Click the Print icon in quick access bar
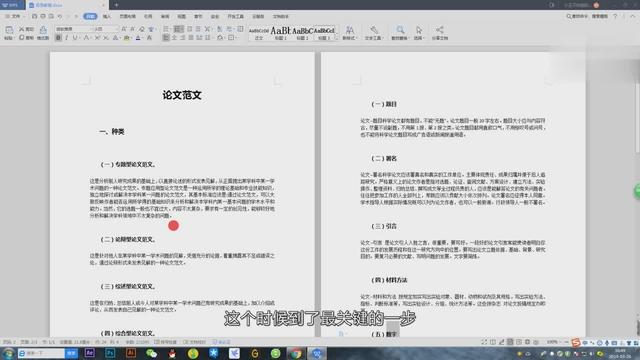640x360 pixels. (43, 16)
